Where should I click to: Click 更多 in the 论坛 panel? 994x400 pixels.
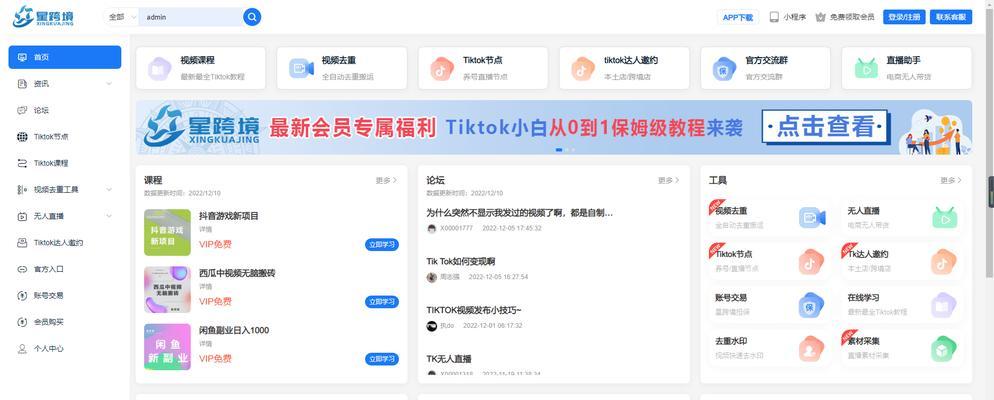tap(668, 181)
